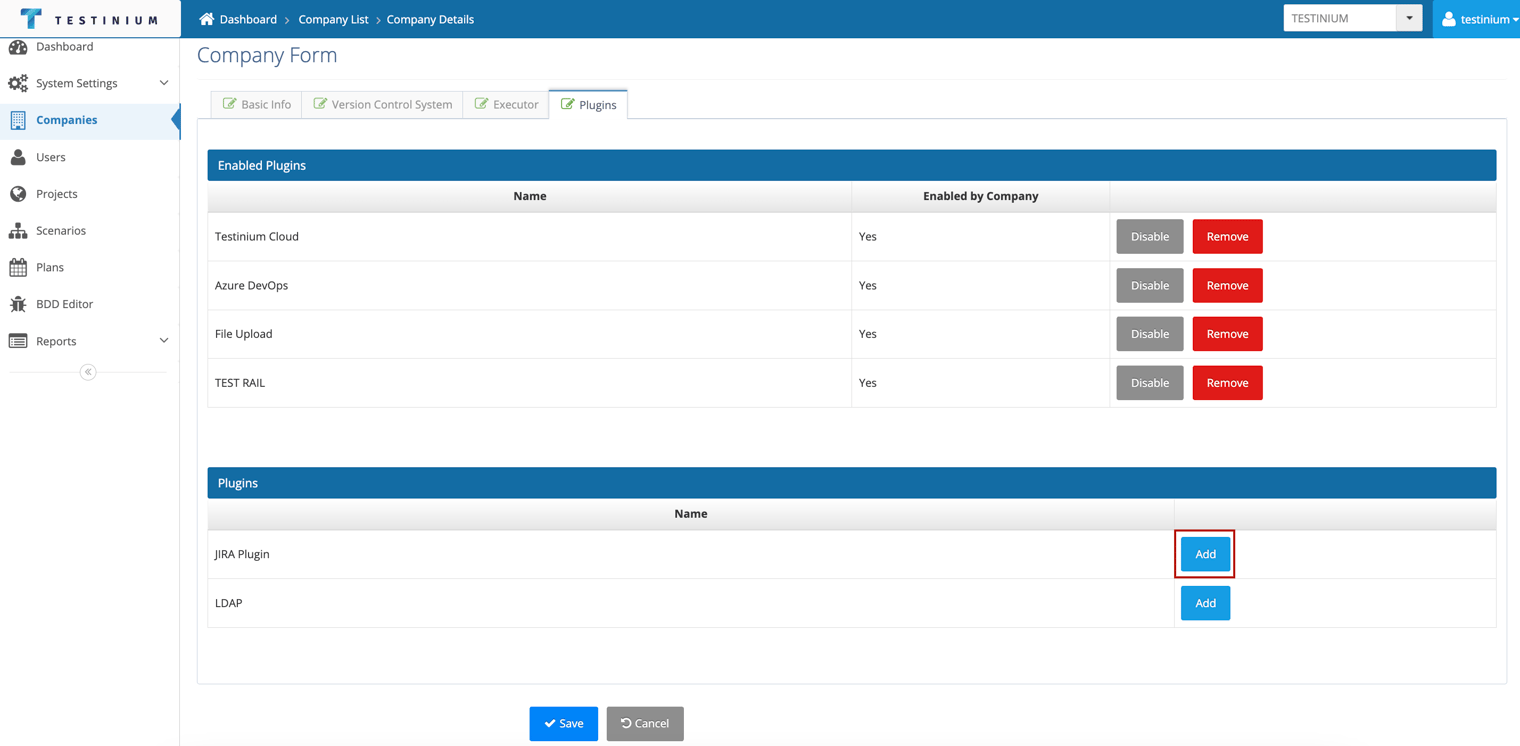Switch to the Basic Info tab
The width and height of the screenshot is (1520, 746).
pyautogui.click(x=257, y=104)
